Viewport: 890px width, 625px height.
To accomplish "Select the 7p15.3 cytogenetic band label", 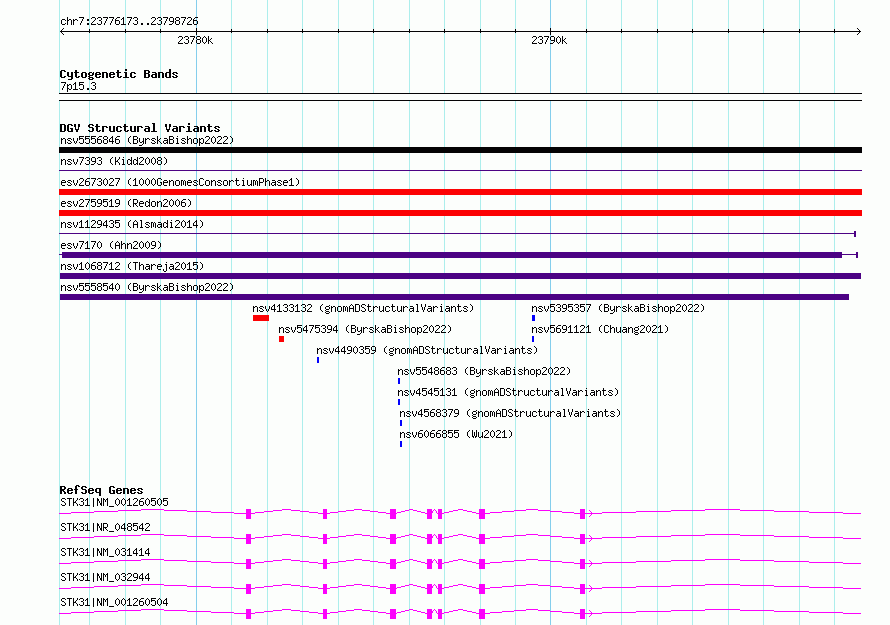I will [x=78, y=86].
